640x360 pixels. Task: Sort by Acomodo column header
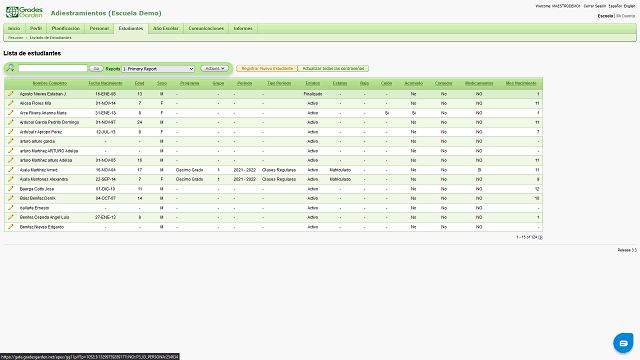(x=413, y=83)
